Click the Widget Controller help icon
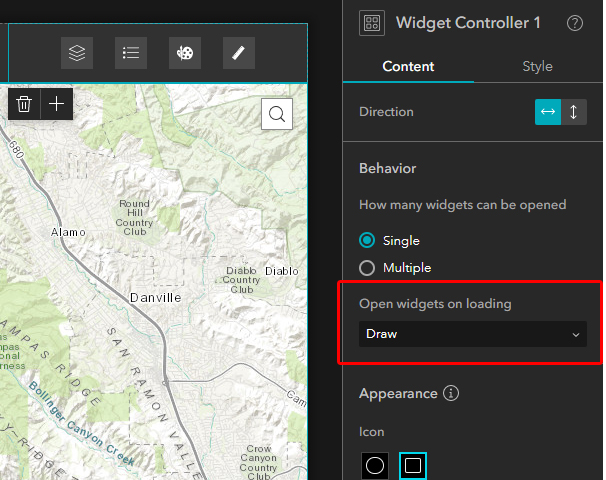Viewport: 606px width, 480px height. pyautogui.click(x=574, y=23)
